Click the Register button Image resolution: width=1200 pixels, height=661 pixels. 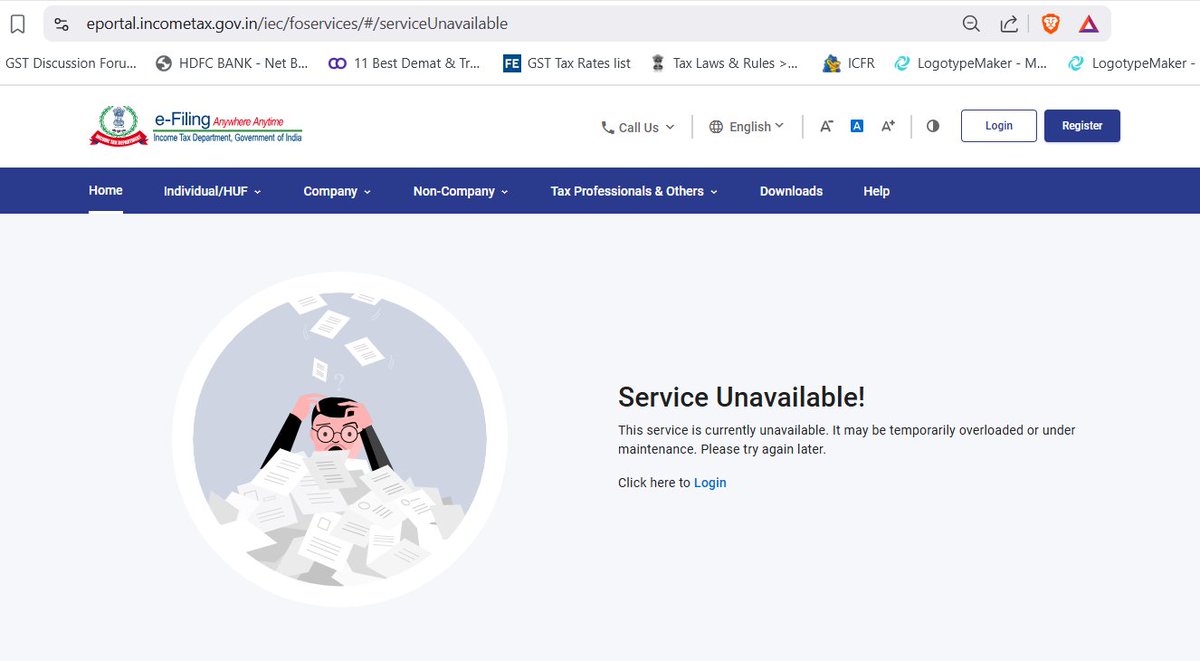(x=1082, y=126)
